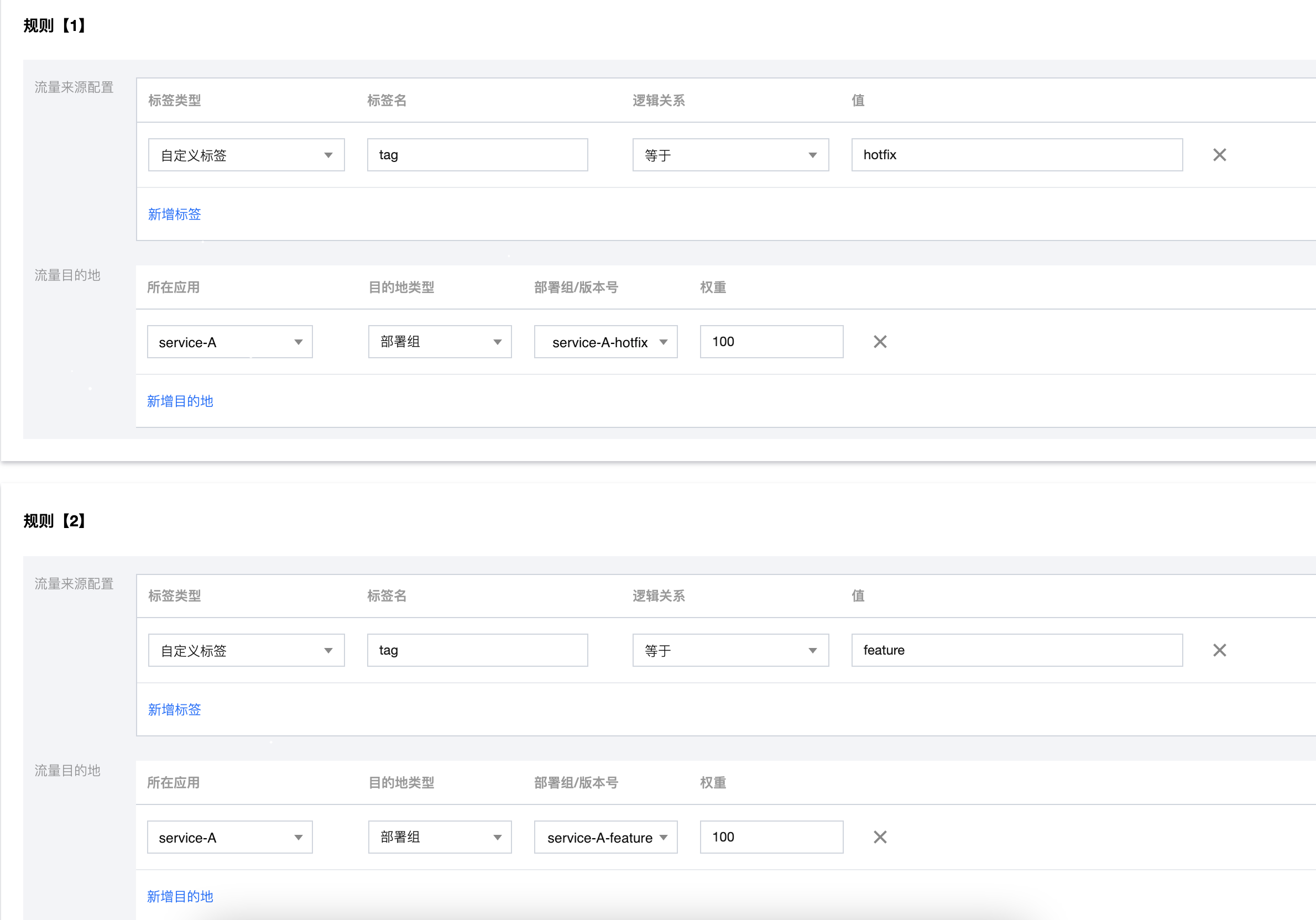Expand the service-A application dropdown in rule 1
The image size is (1316, 920).
click(229, 342)
